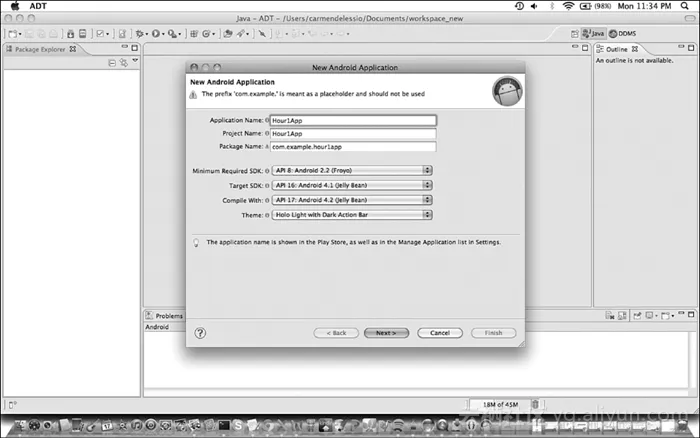Select the Package Explorer tab
Screen dimensions: 700x438
coord(41,49)
